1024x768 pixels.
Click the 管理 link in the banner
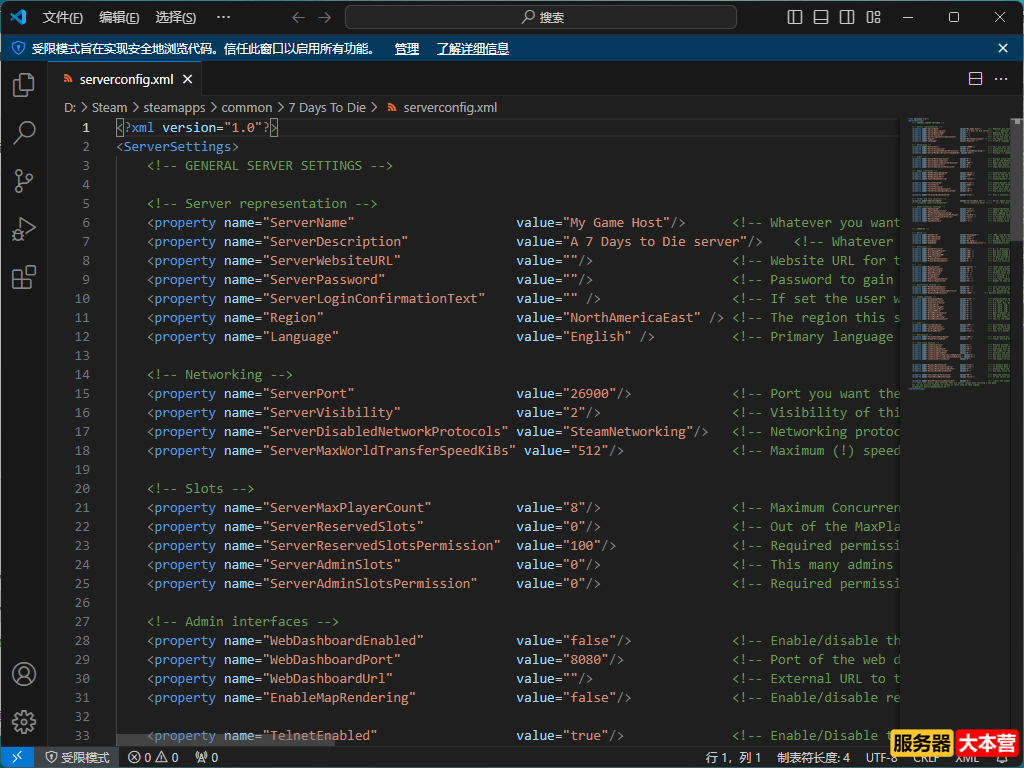[x=407, y=48]
